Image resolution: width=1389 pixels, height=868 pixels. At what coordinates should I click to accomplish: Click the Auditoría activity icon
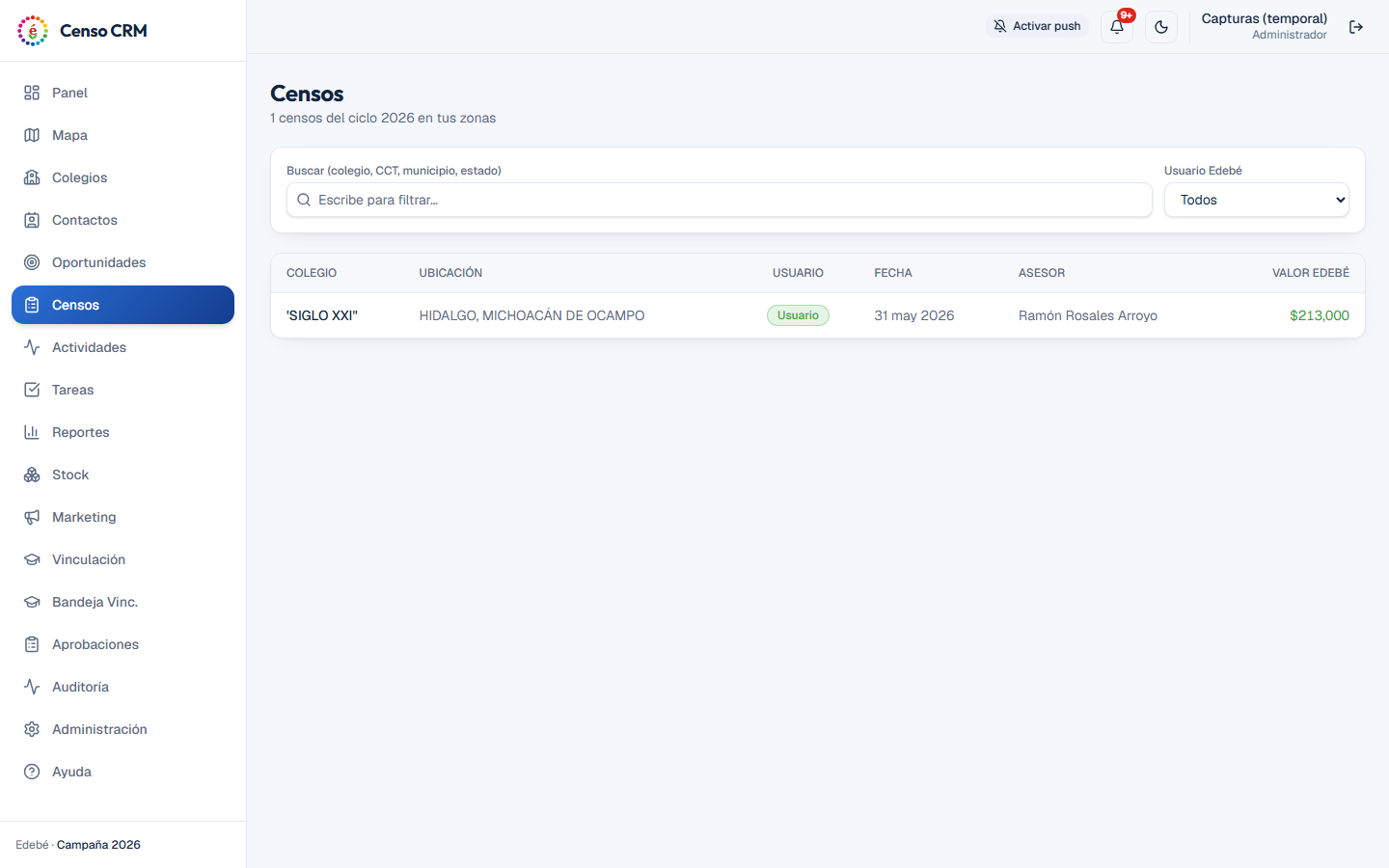pos(32,687)
